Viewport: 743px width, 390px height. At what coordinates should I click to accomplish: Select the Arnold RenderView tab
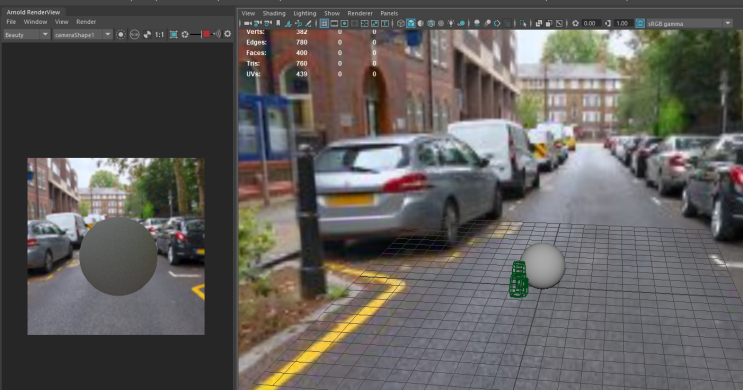coord(33,12)
